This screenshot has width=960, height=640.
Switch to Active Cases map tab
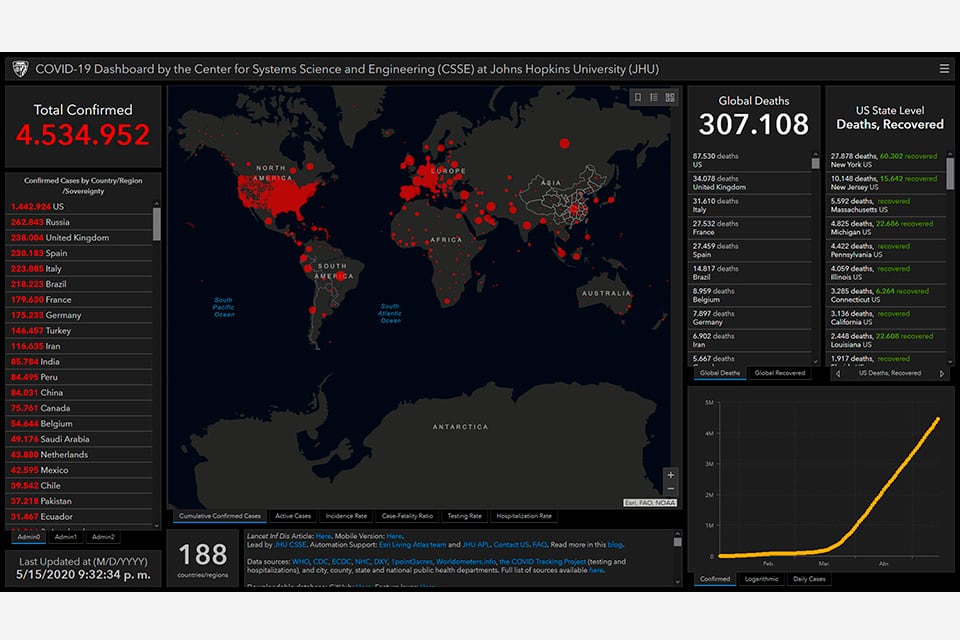293,516
